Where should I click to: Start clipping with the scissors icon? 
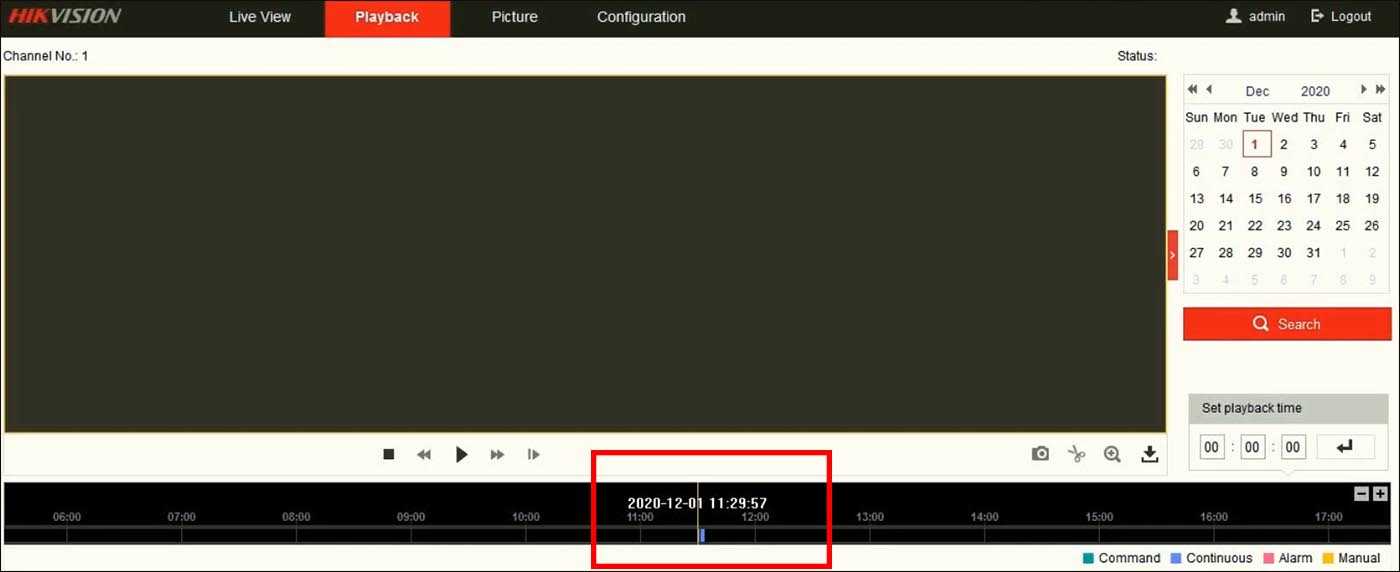point(1076,454)
